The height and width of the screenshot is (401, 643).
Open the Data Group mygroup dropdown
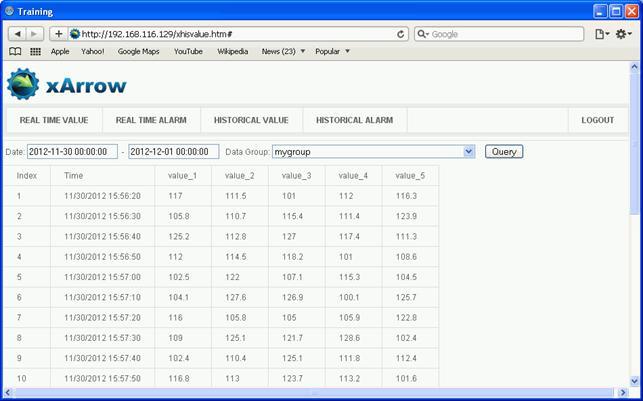click(x=374, y=152)
